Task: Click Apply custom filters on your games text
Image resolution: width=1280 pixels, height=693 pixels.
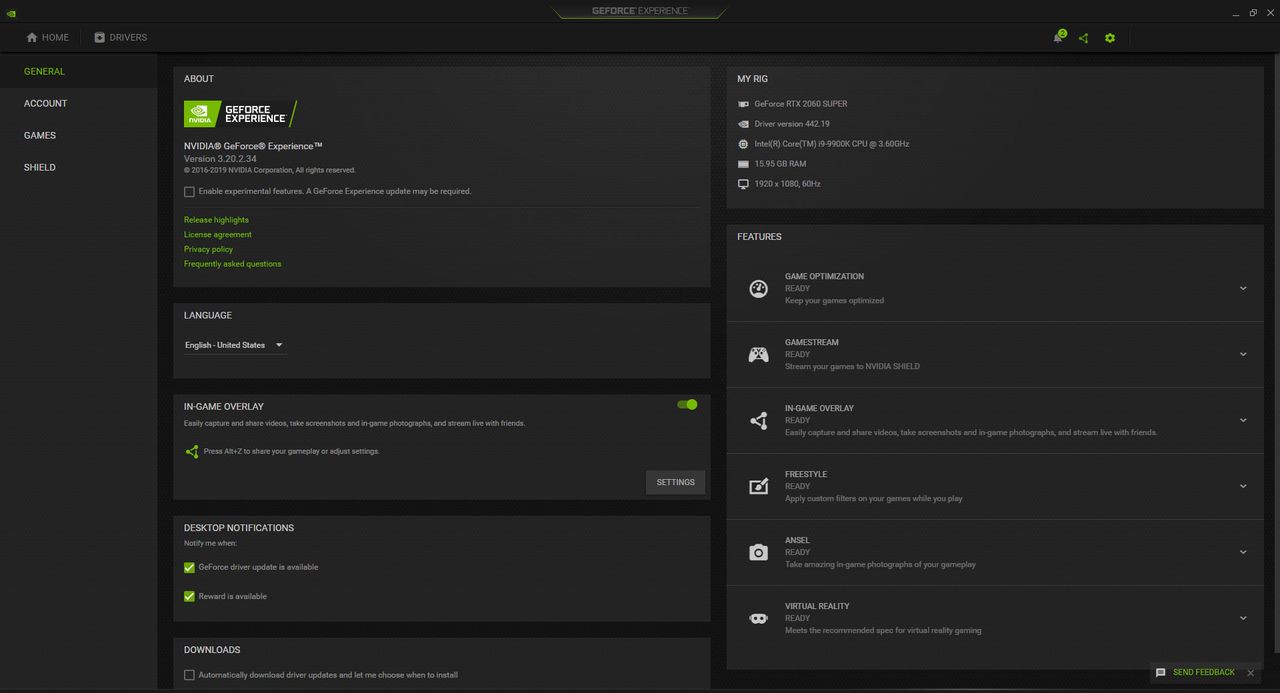Action: point(874,498)
